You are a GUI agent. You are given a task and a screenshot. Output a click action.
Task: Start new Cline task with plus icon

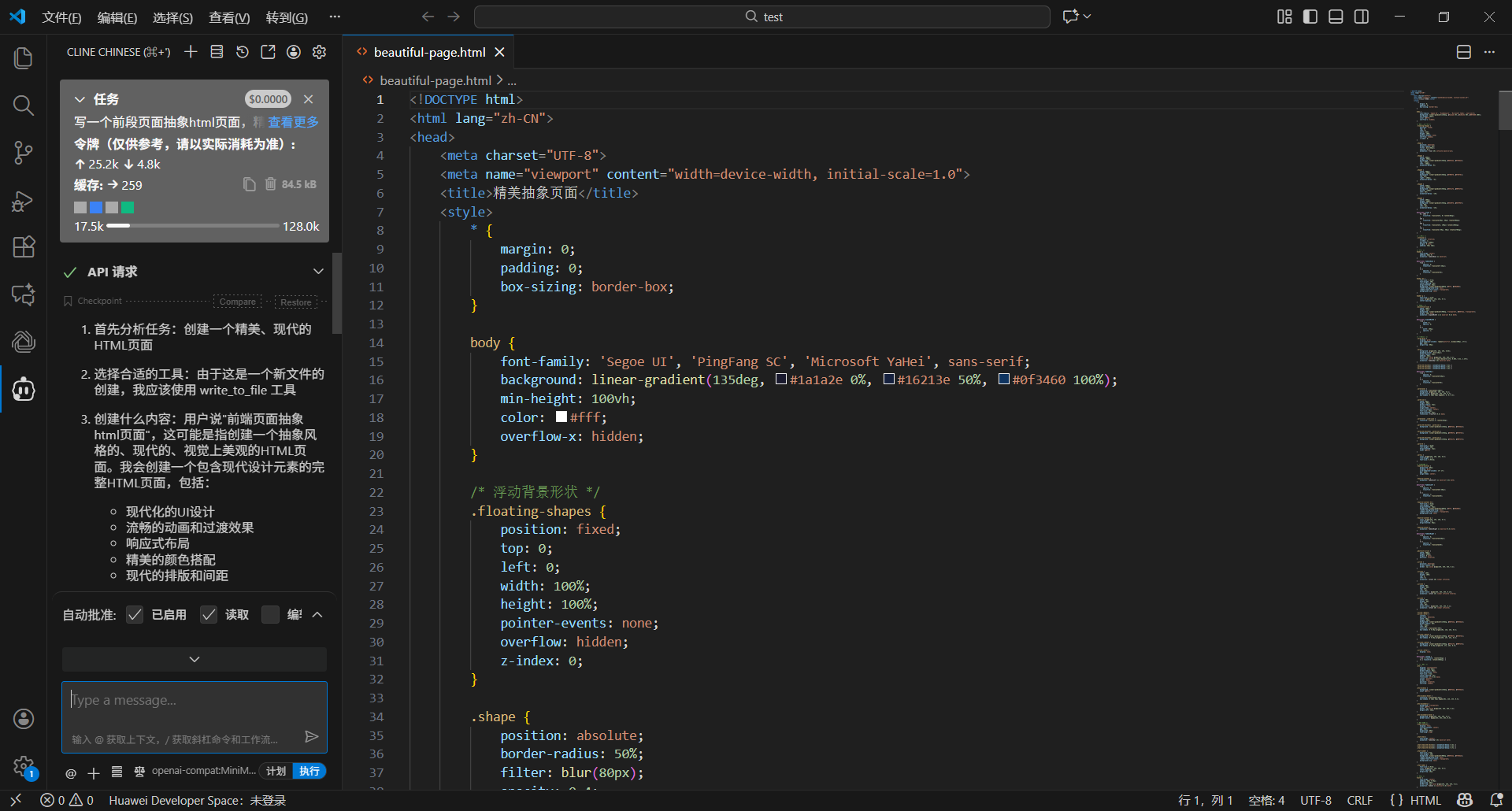coord(191,52)
